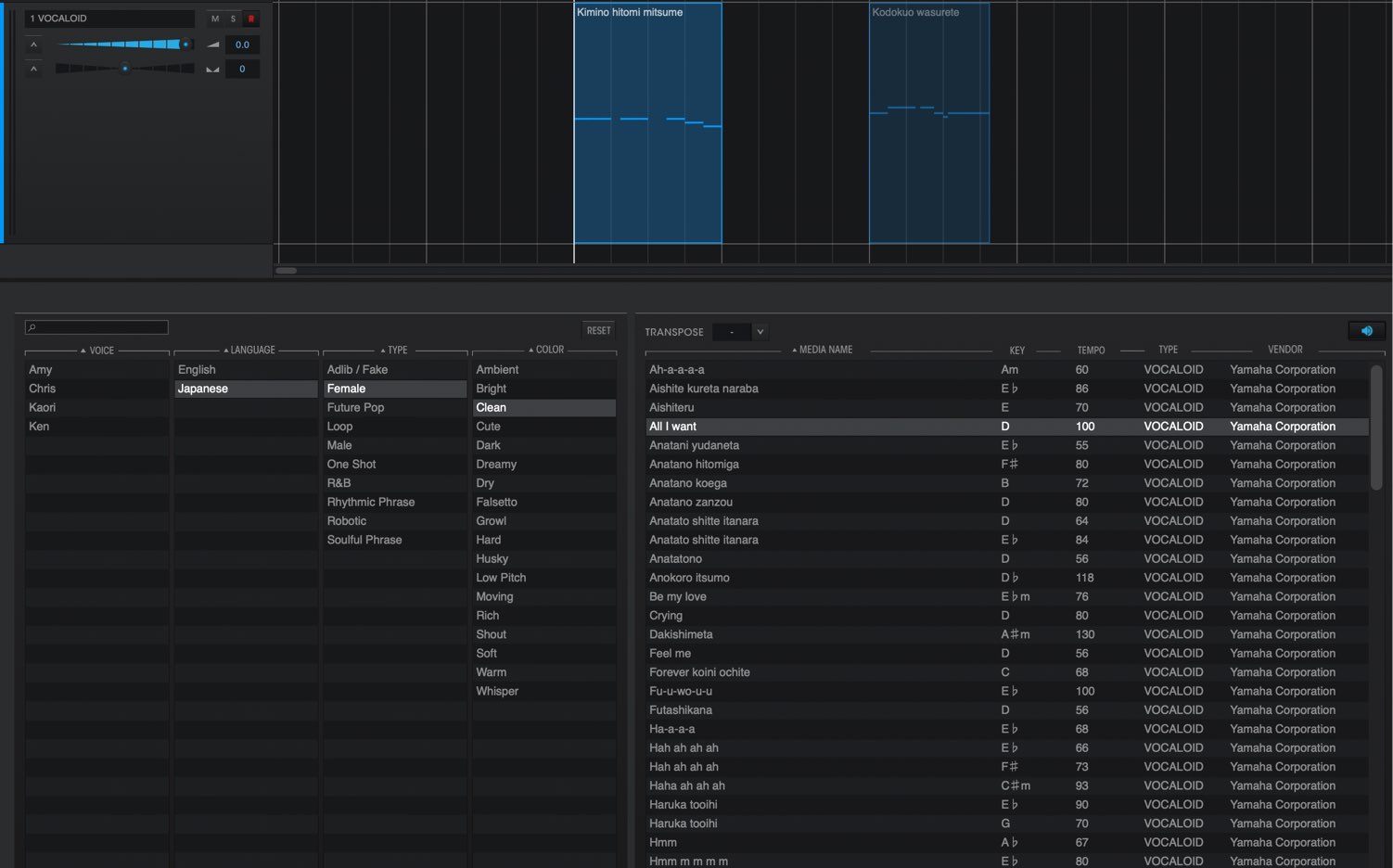This screenshot has height=868, width=1393.
Task: Select the R&B type filter
Action: [395, 483]
